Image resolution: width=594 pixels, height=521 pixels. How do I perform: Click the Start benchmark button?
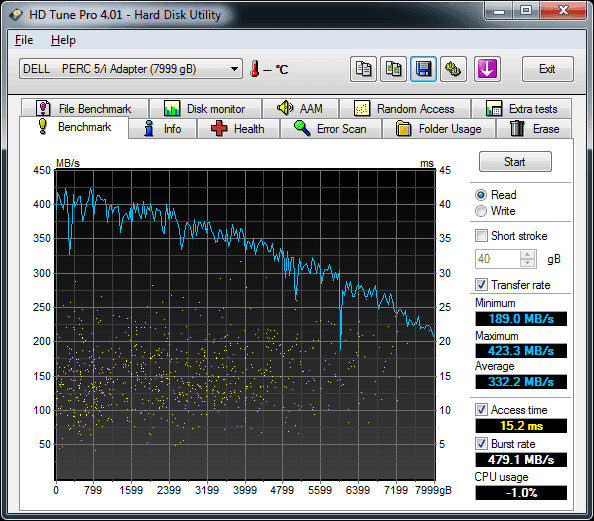(515, 162)
